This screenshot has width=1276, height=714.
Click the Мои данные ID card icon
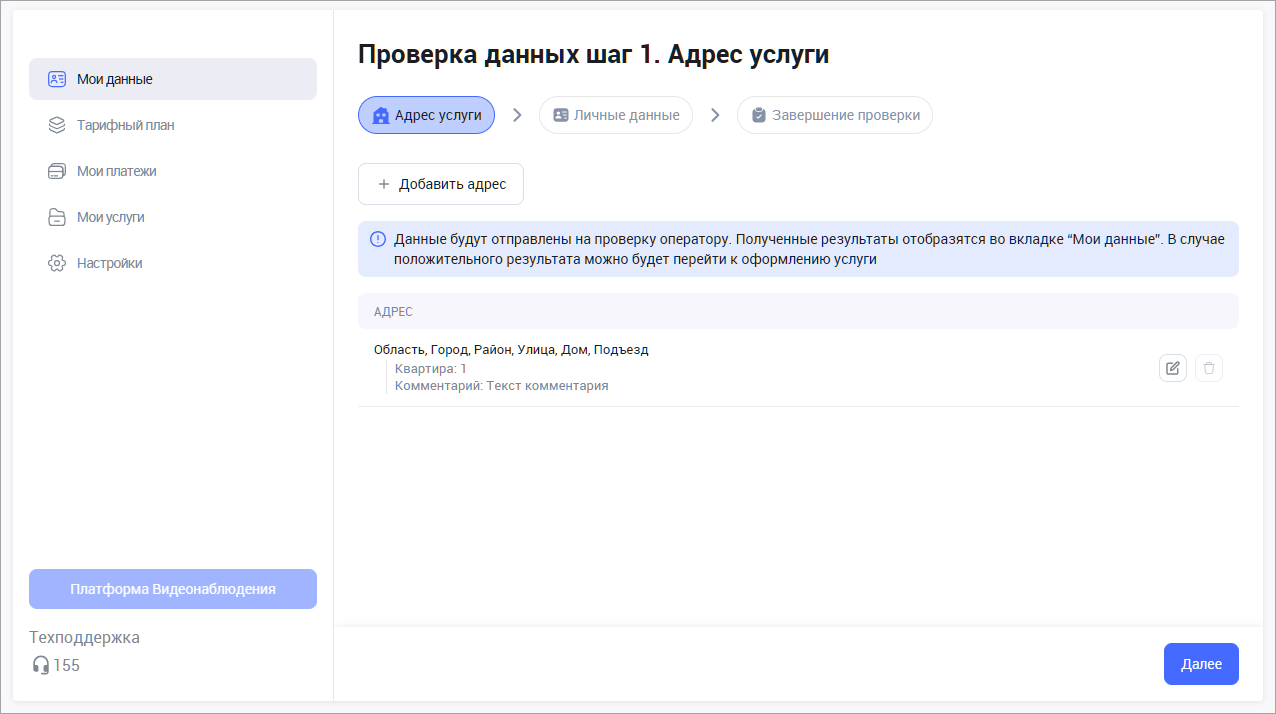click(x=57, y=79)
